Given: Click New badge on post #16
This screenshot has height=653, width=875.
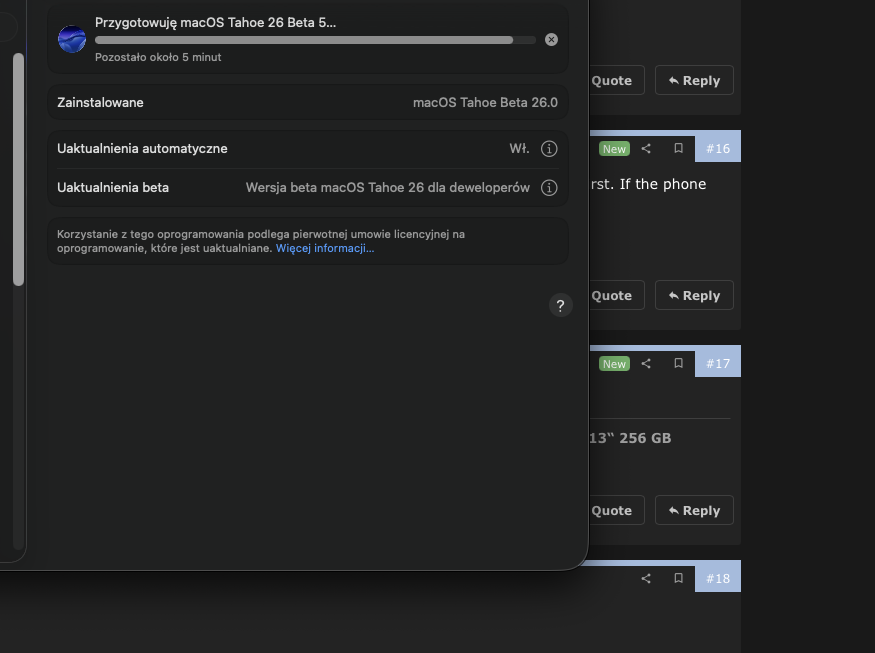Looking at the screenshot, I should [614, 148].
